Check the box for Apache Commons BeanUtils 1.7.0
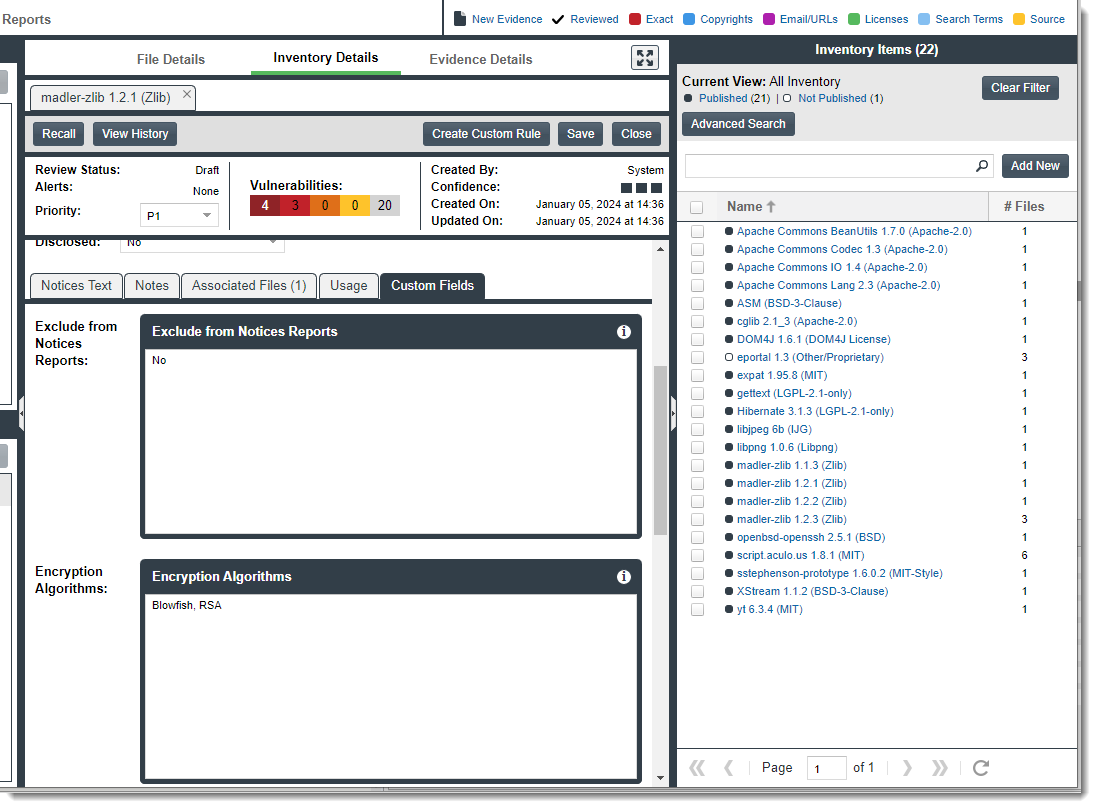 [697, 232]
